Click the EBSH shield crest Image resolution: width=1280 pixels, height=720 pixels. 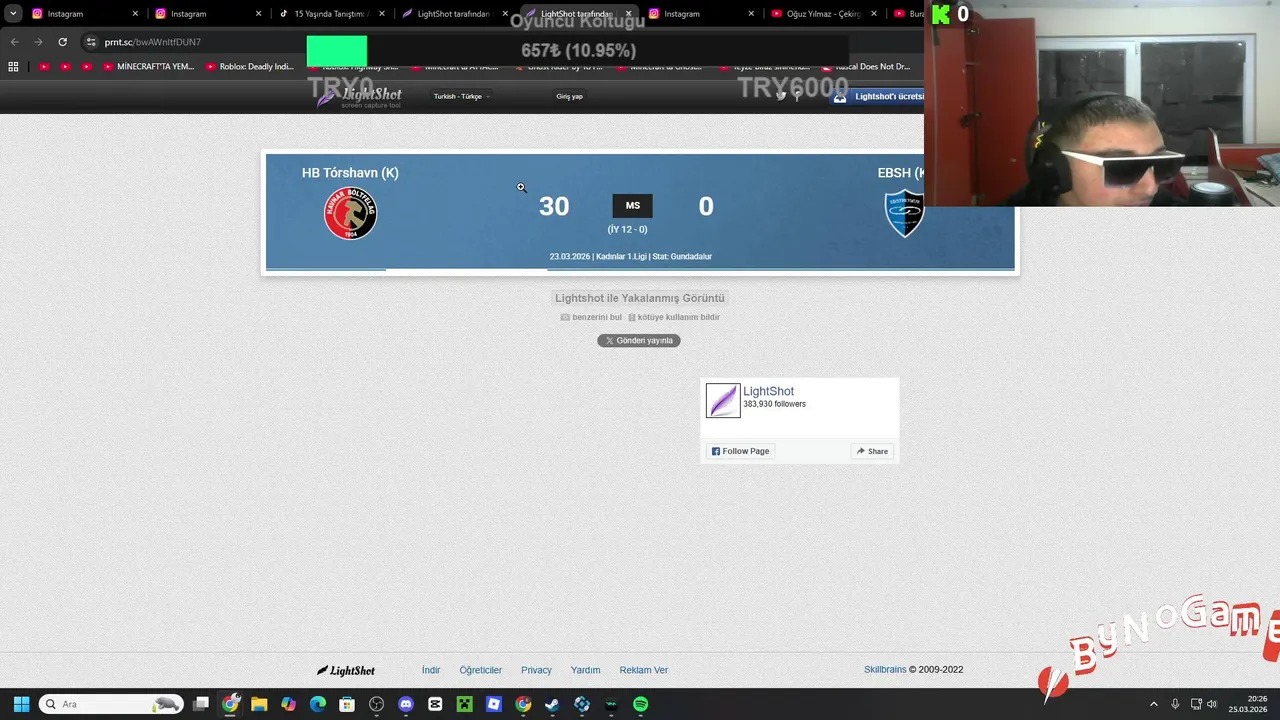click(x=904, y=214)
